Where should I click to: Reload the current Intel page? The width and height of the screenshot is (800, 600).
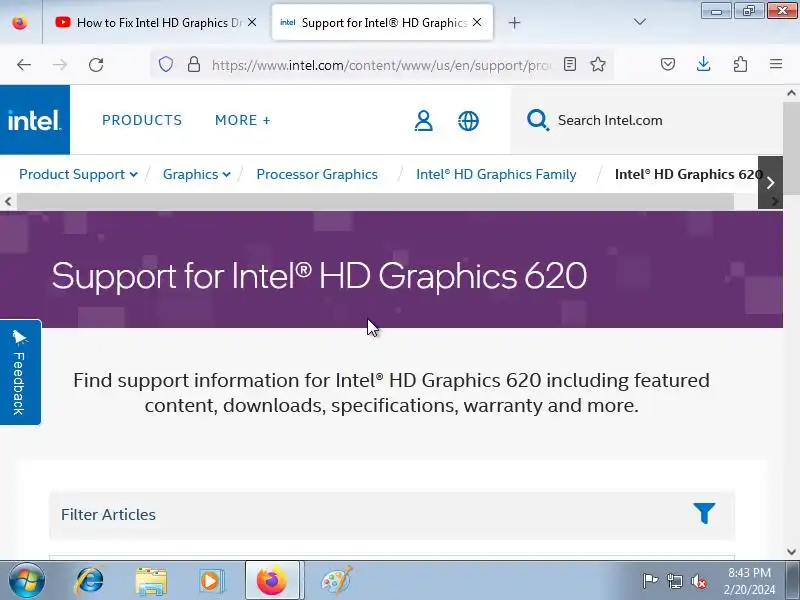tap(96, 65)
